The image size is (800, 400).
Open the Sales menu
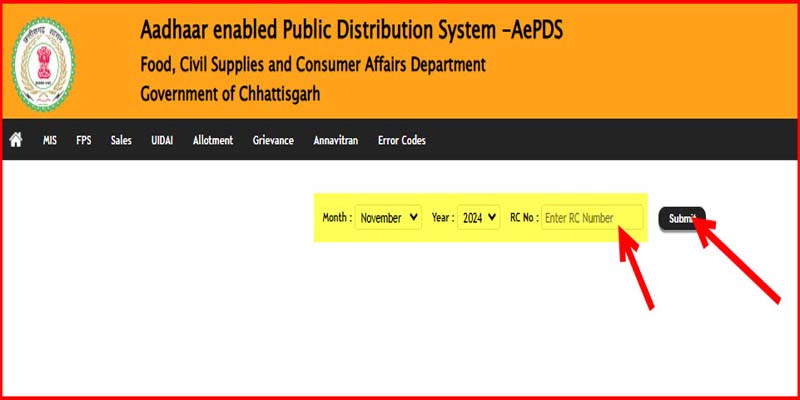coord(121,140)
